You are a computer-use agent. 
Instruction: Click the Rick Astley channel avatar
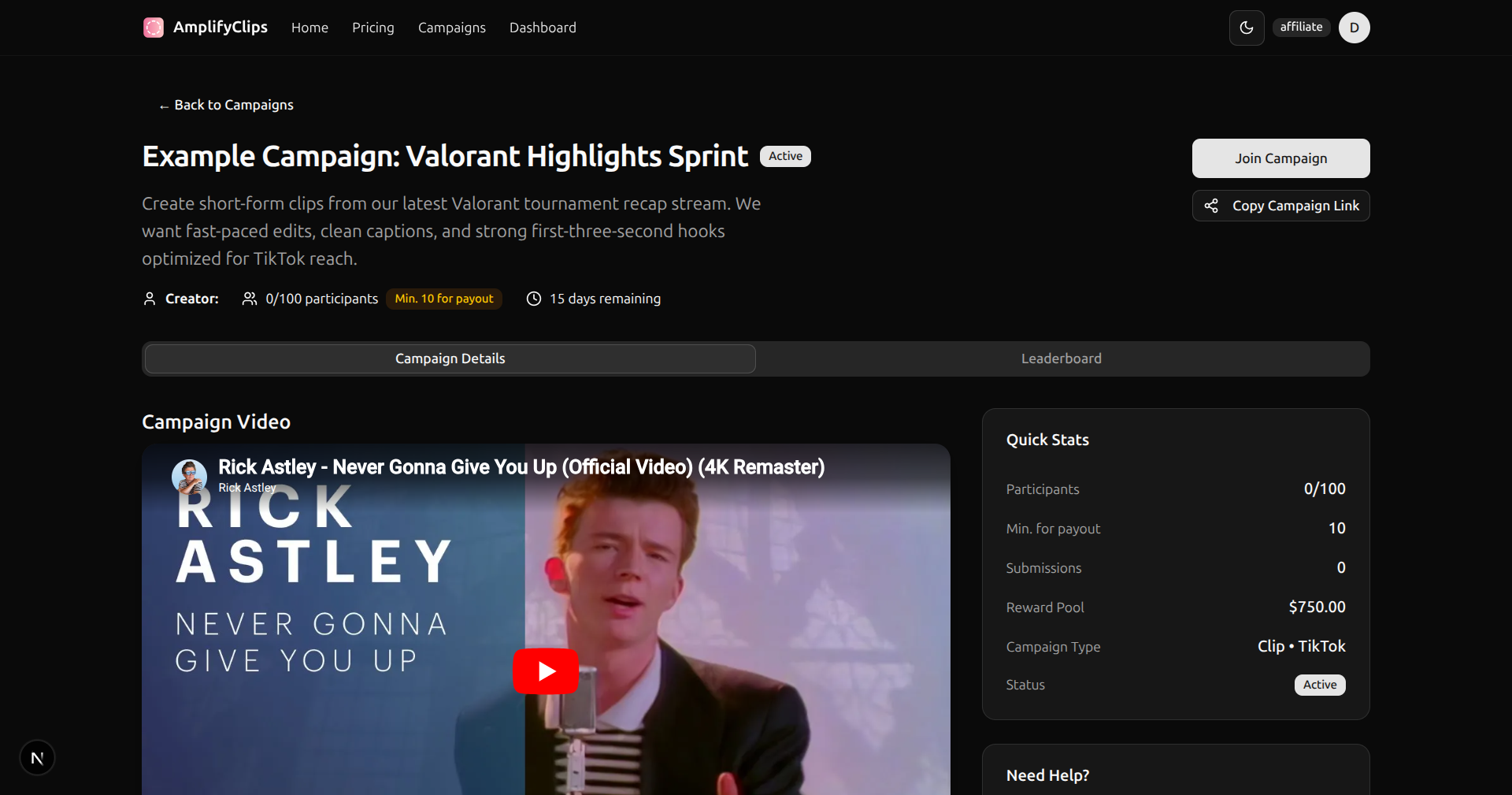[189, 477]
